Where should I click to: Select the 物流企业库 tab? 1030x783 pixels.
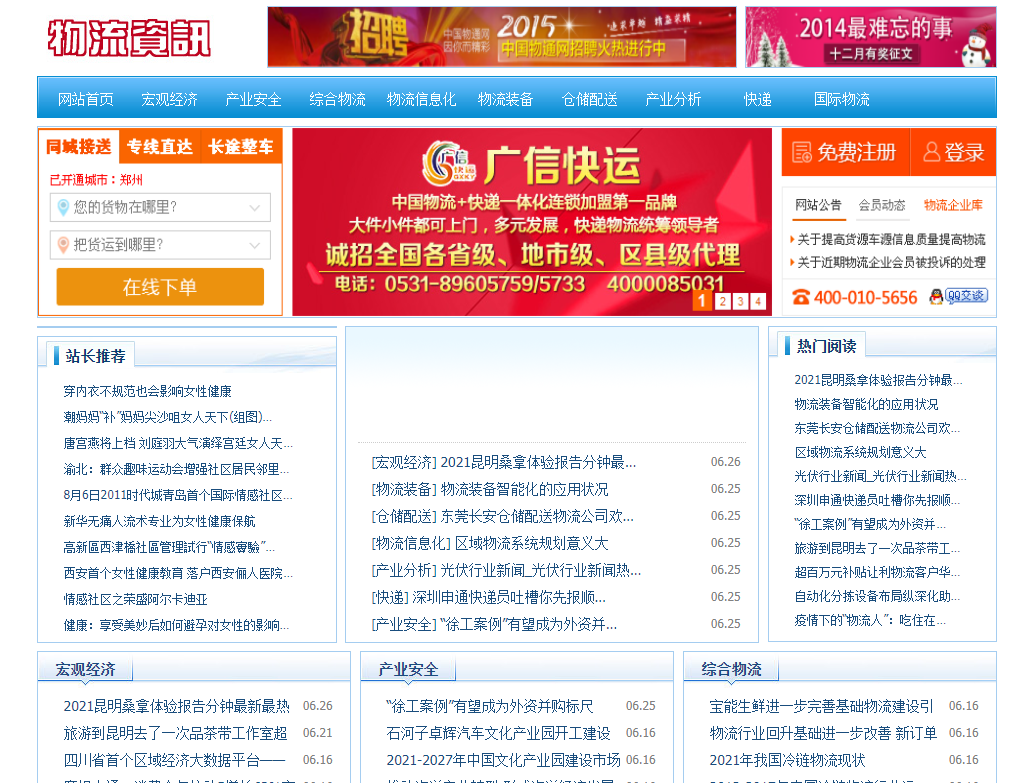[953, 205]
